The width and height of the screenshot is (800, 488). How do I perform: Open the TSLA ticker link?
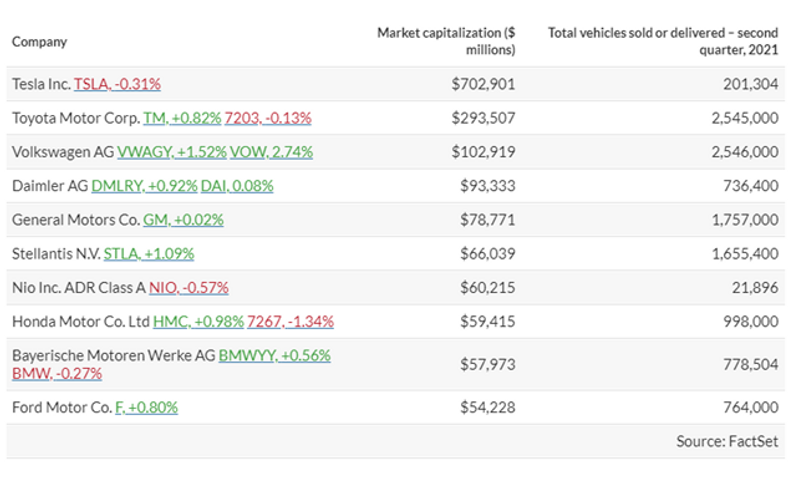[x=117, y=84]
